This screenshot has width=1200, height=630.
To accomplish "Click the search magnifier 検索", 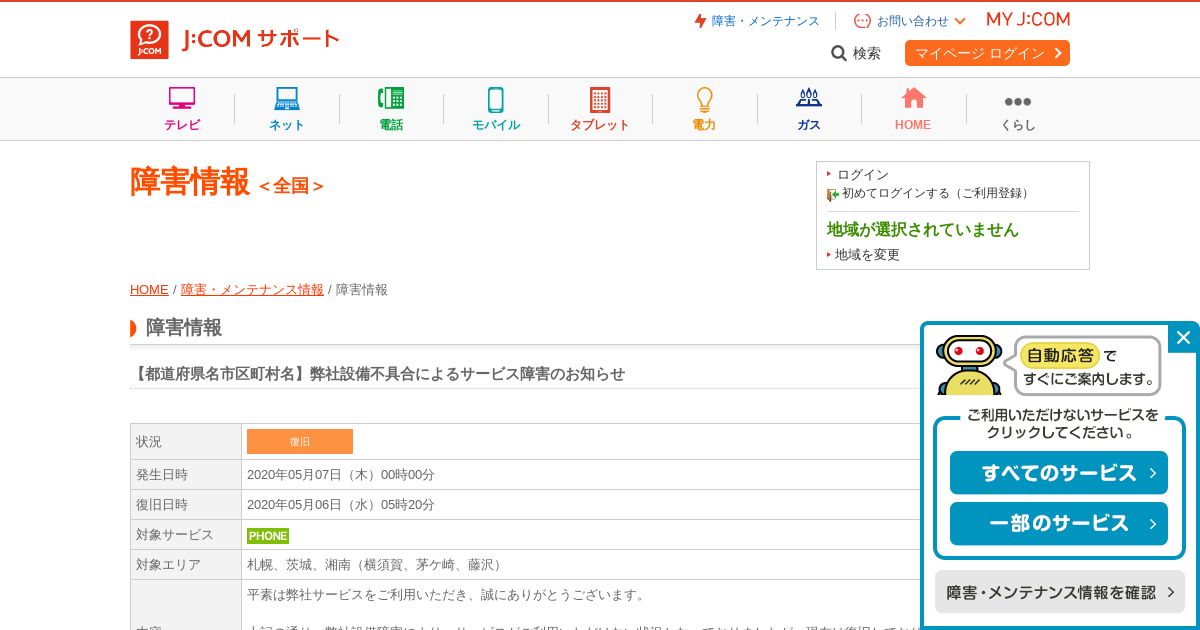I will coord(856,53).
